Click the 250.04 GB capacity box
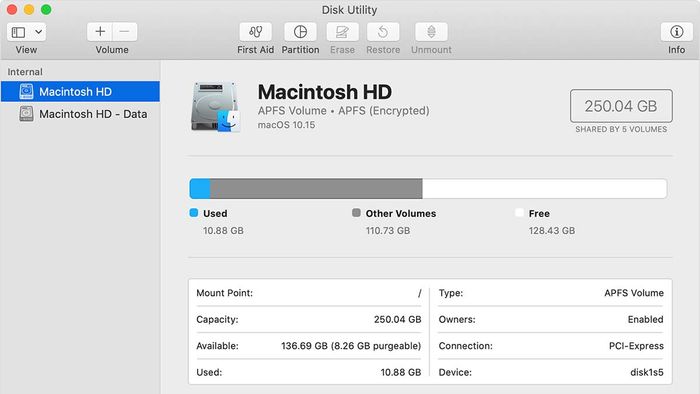 point(621,106)
